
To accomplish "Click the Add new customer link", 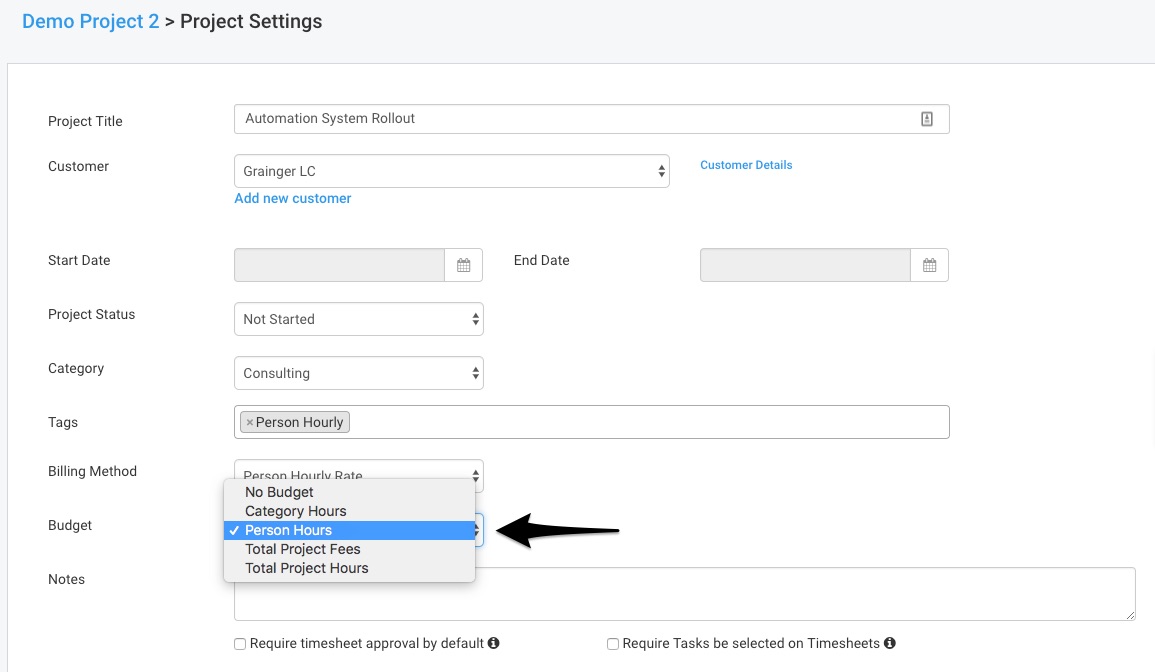I will [x=292, y=199].
